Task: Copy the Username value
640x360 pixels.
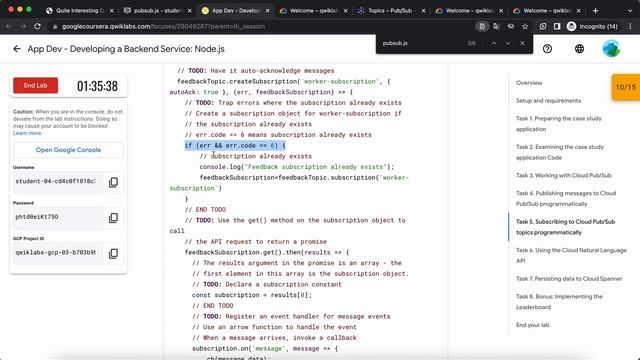Action: (113, 182)
